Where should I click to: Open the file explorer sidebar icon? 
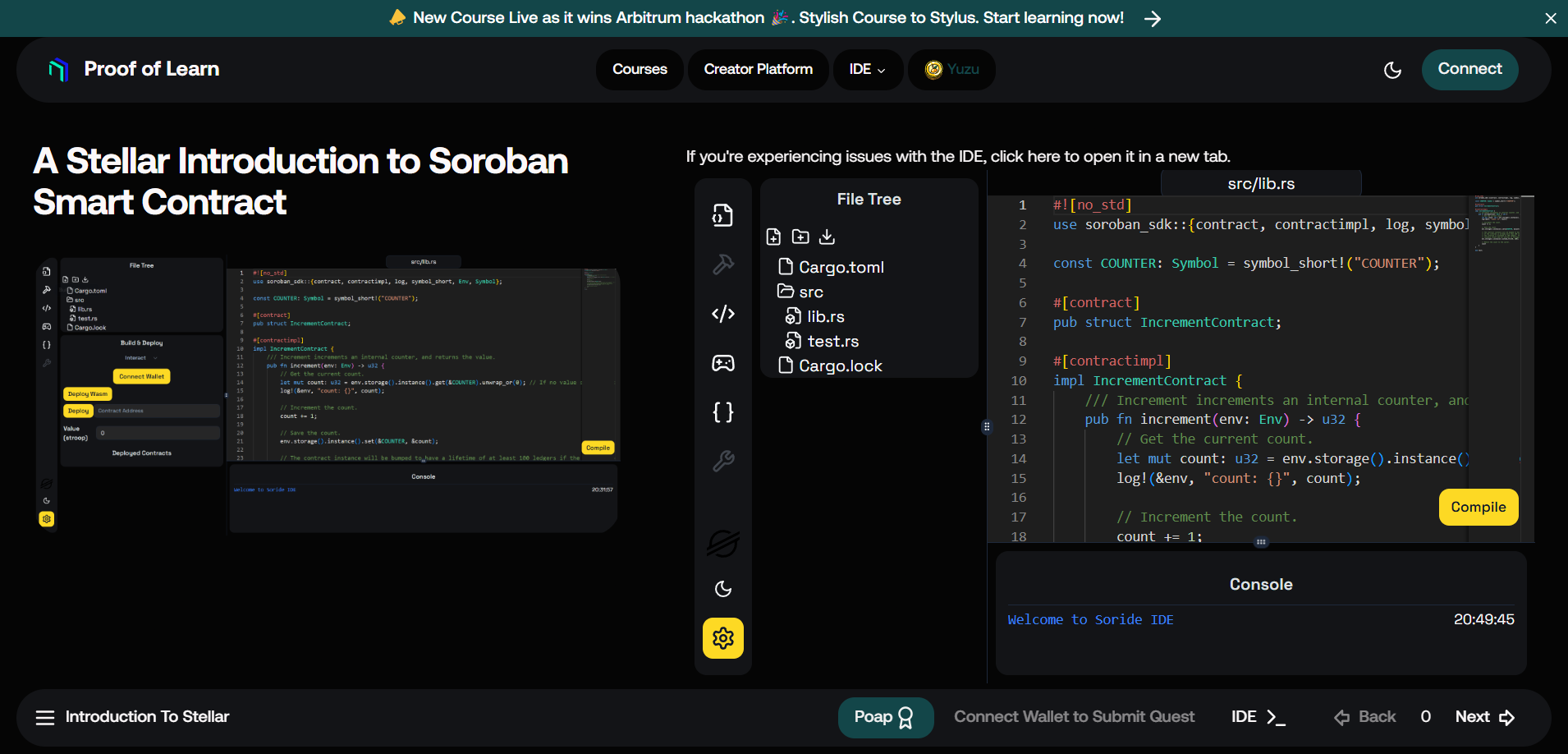(x=722, y=215)
